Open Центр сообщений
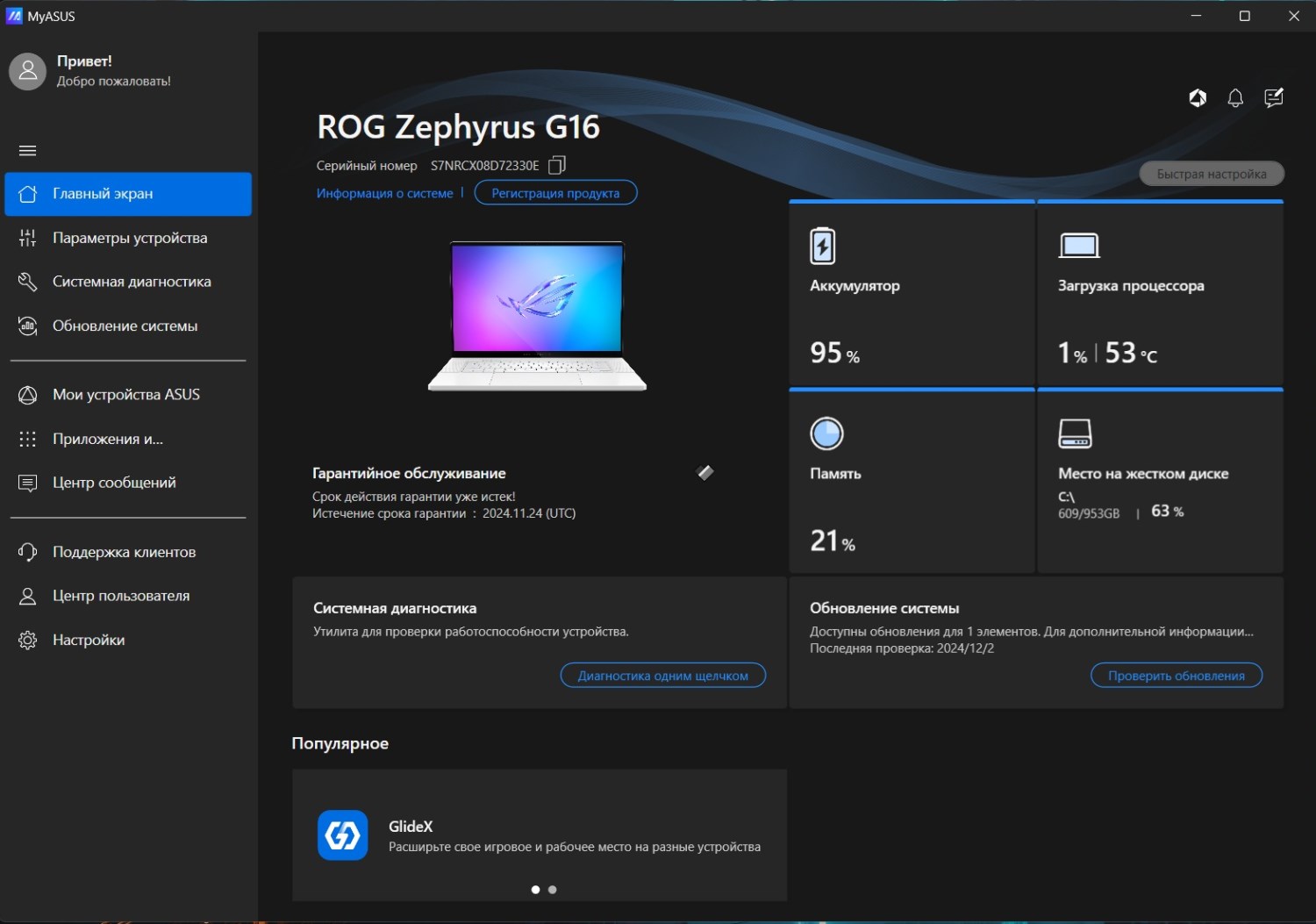The image size is (1316, 924). click(x=128, y=483)
